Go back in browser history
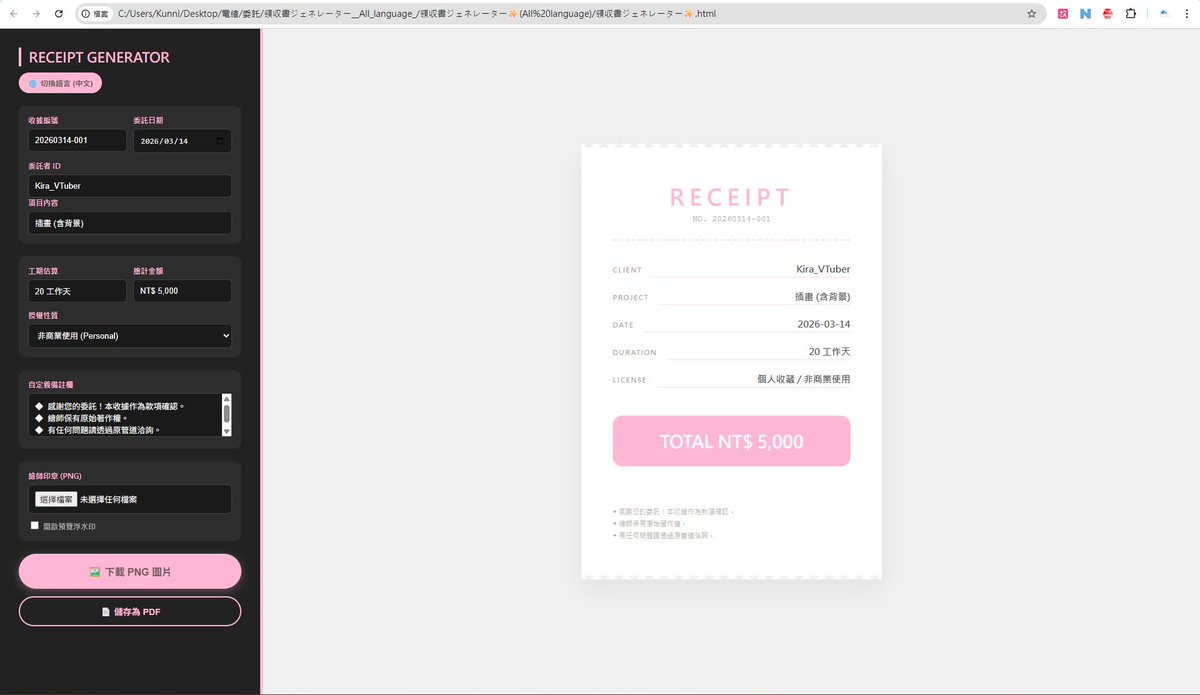Viewport: 1200px width, 695px height. (13, 14)
